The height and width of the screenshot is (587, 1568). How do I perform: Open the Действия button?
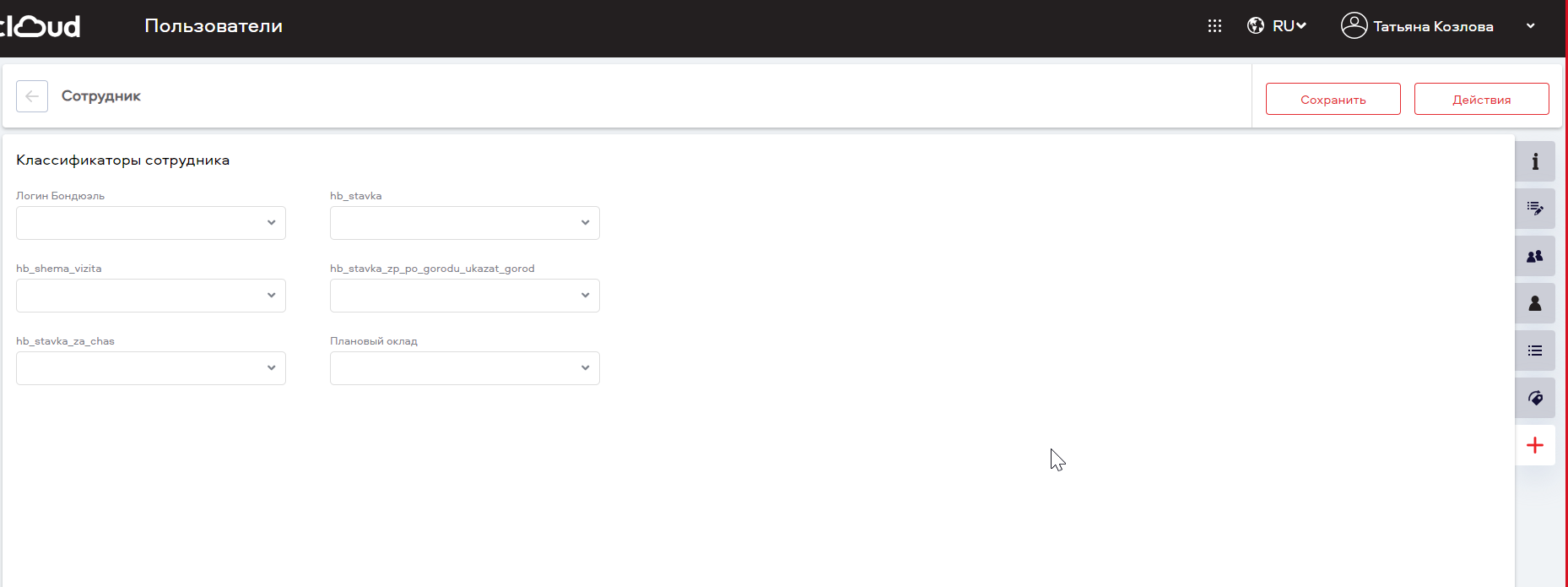click(x=1482, y=99)
